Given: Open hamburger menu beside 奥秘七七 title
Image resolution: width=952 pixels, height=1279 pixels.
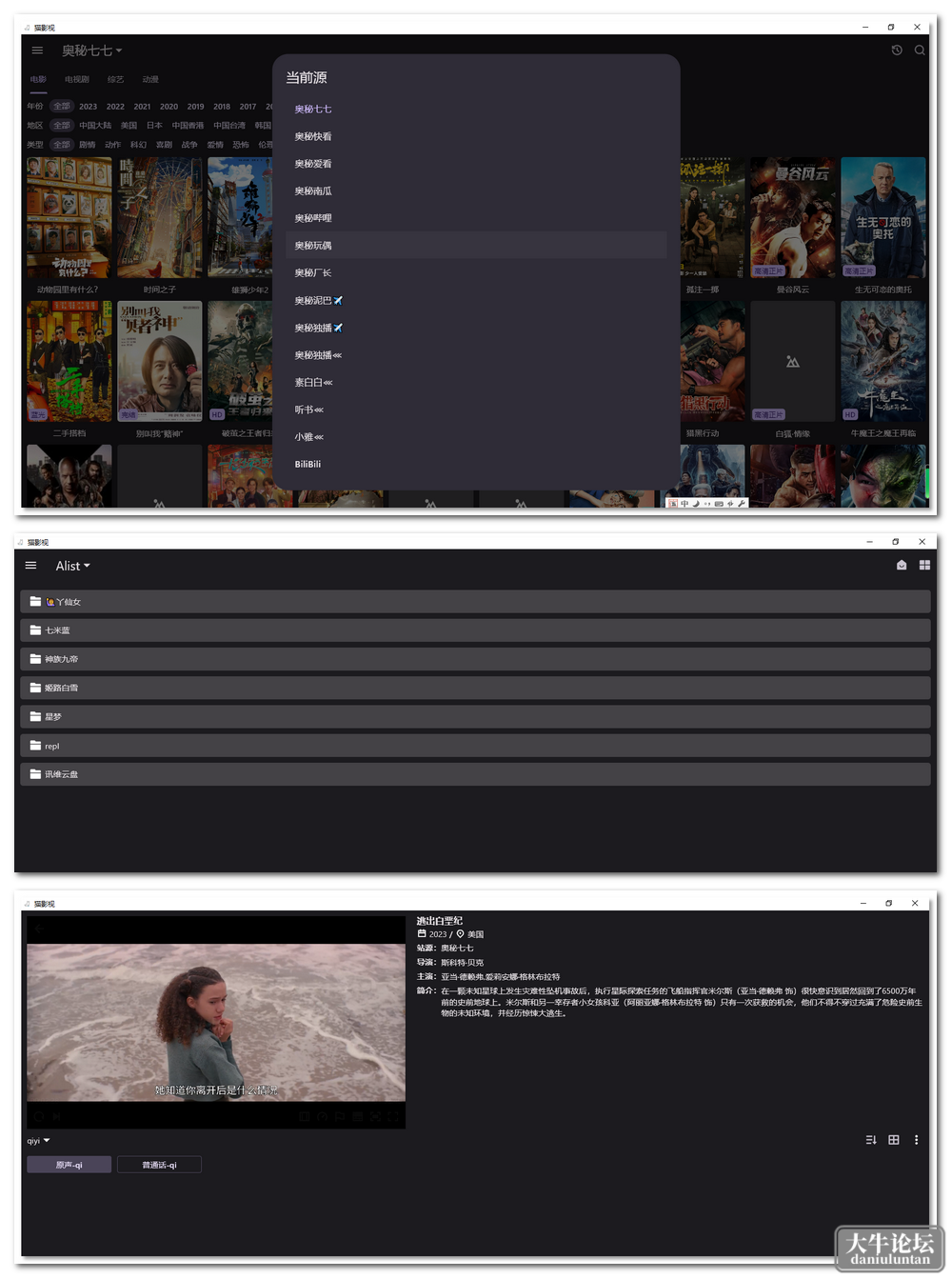Looking at the screenshot, I should click(x=37, y=50).
